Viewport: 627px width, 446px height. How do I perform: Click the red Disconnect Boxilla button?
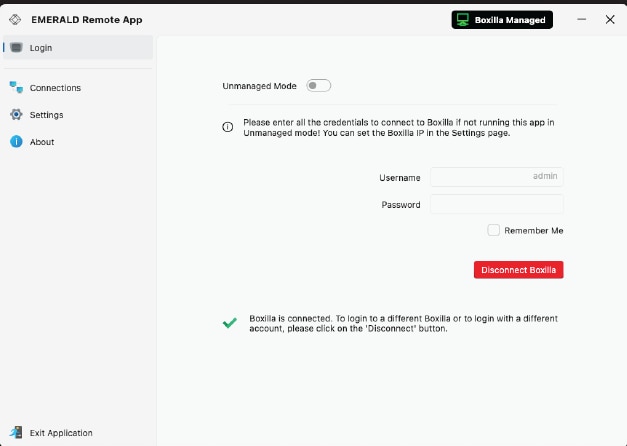click(x=519, y=270)
